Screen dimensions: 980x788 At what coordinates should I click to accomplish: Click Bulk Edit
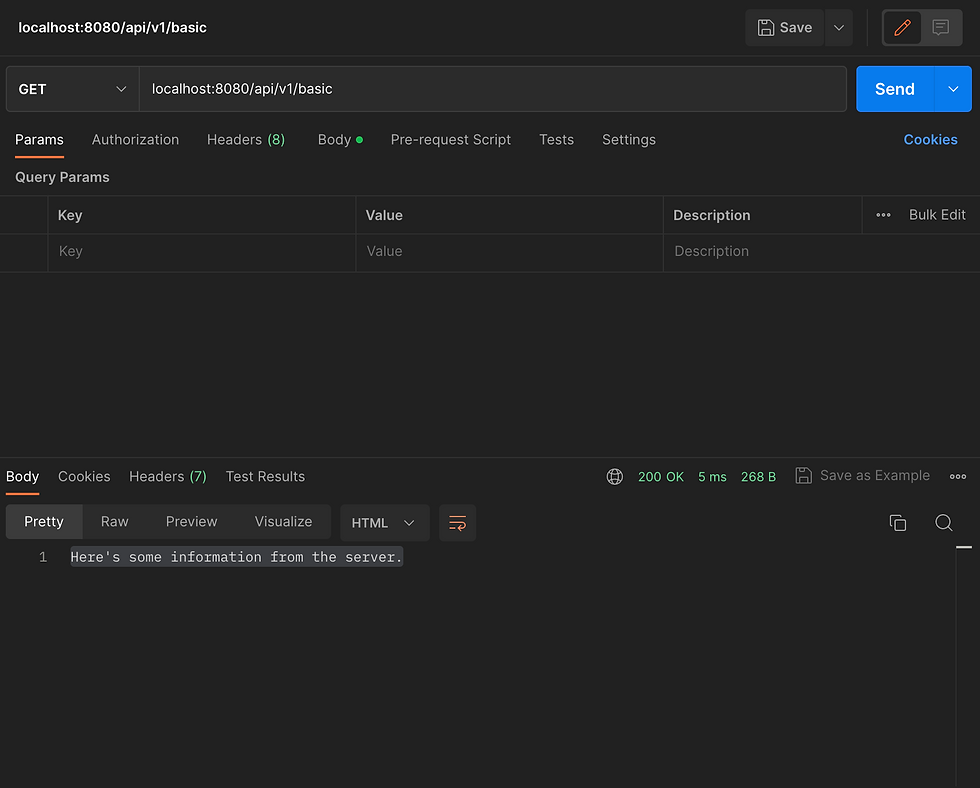tap(937, 215)
